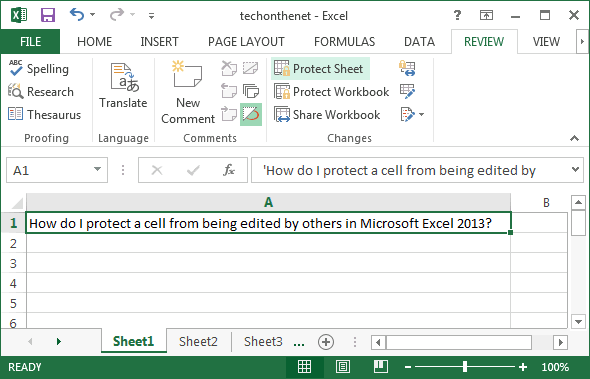Switch to Normal view icon
This screenshot has height=379, width=590.
(304, 366)
